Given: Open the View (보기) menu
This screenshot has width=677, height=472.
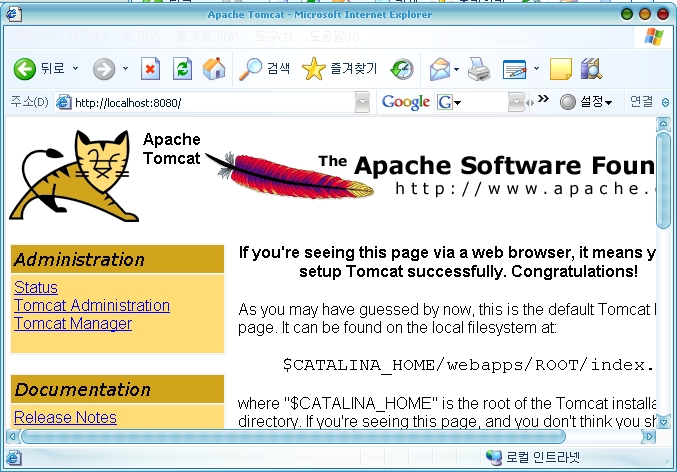Looking at the screenshot, I should [141, 37].
